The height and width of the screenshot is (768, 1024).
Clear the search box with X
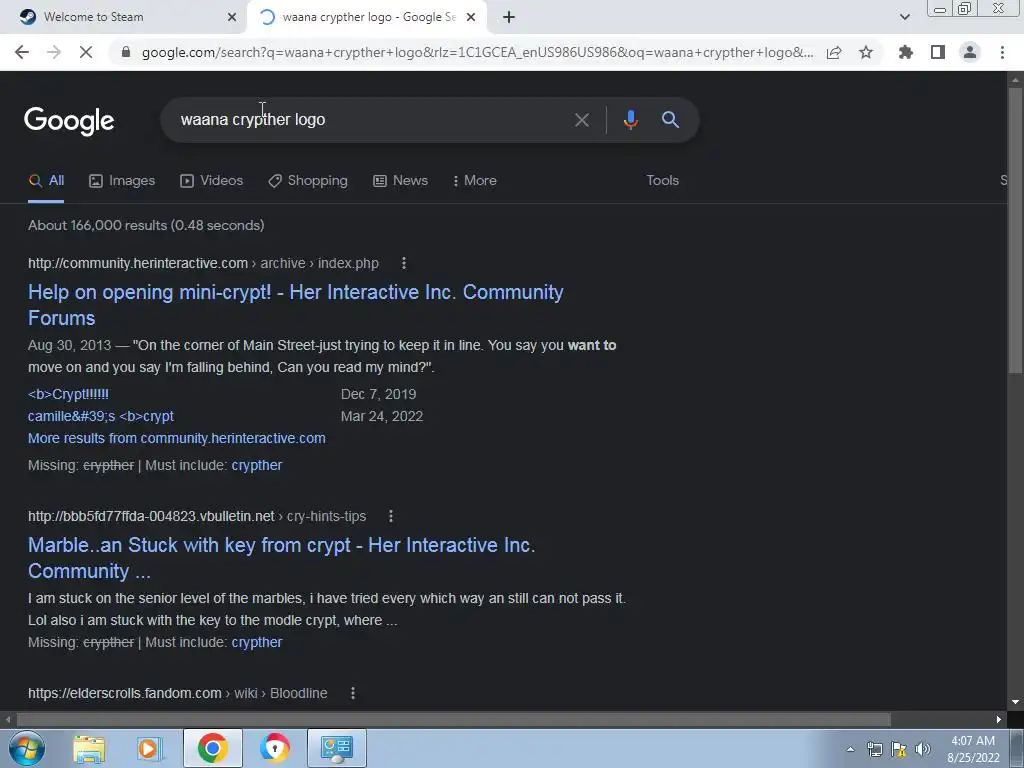(581, 120)
